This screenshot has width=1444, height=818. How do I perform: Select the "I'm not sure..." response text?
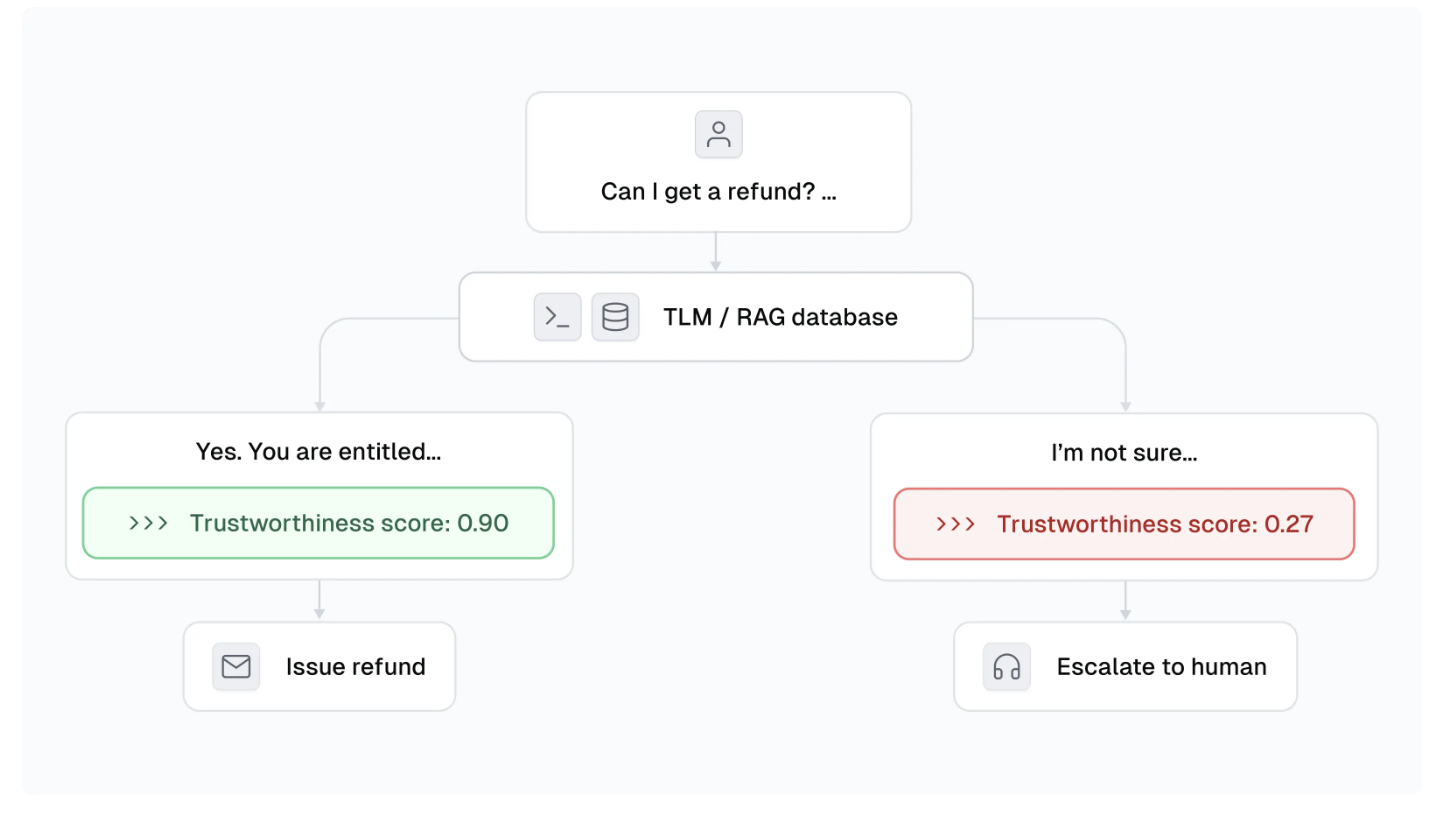1124,452
